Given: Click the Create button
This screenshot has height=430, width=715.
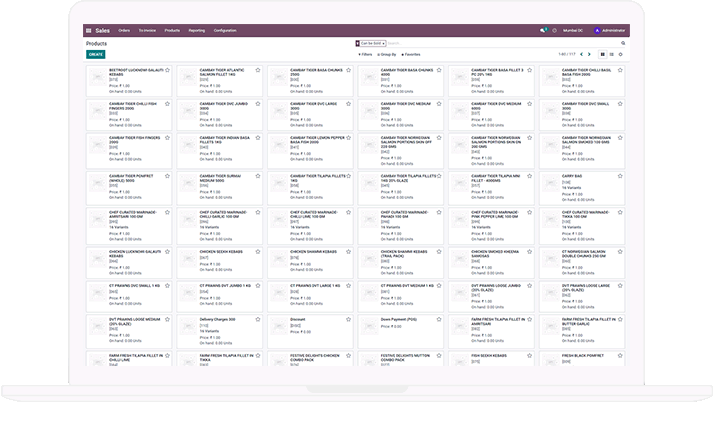Looking at the screenshot, I should [x=96, y=54].
